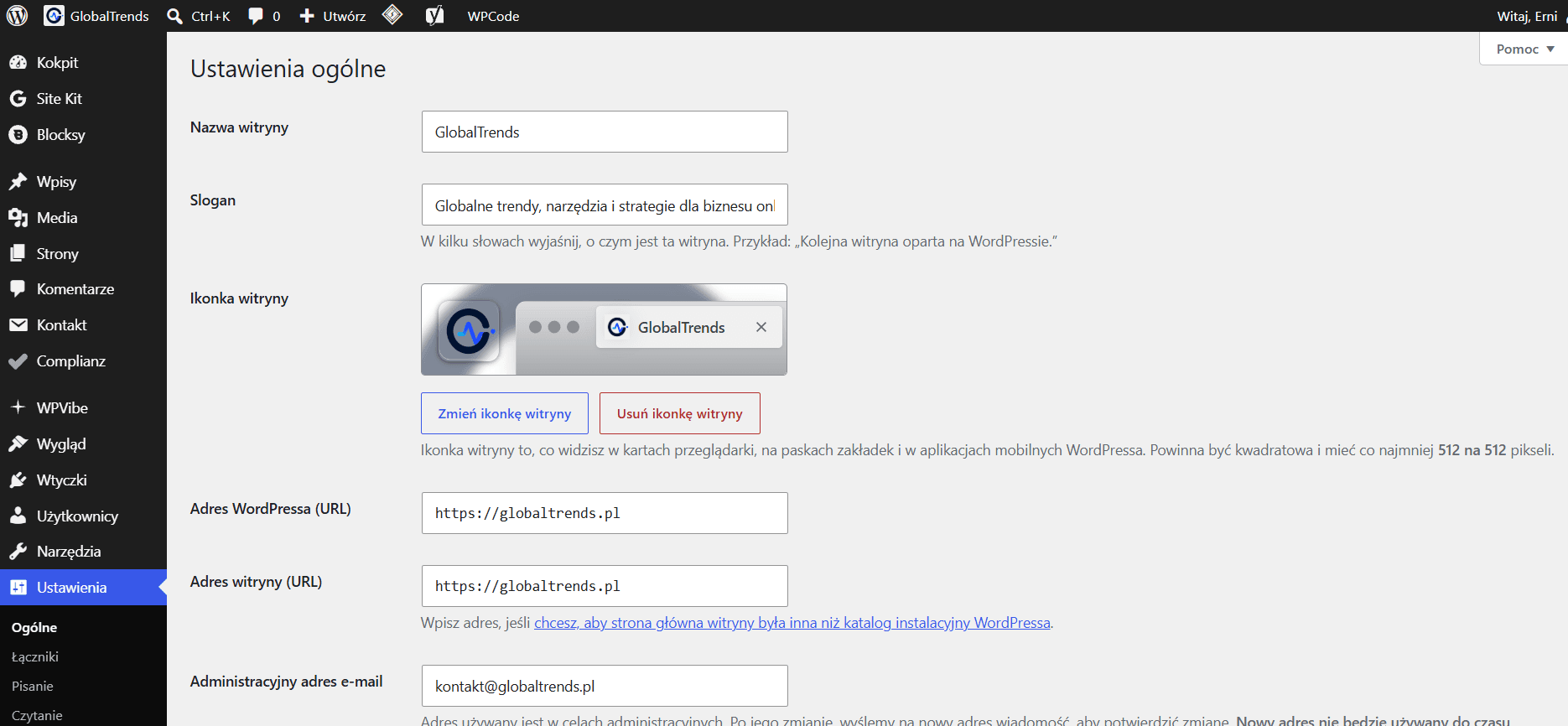Click the Complianz checkmark icon
Viewport: 1568px width, 726px height.
18,361
